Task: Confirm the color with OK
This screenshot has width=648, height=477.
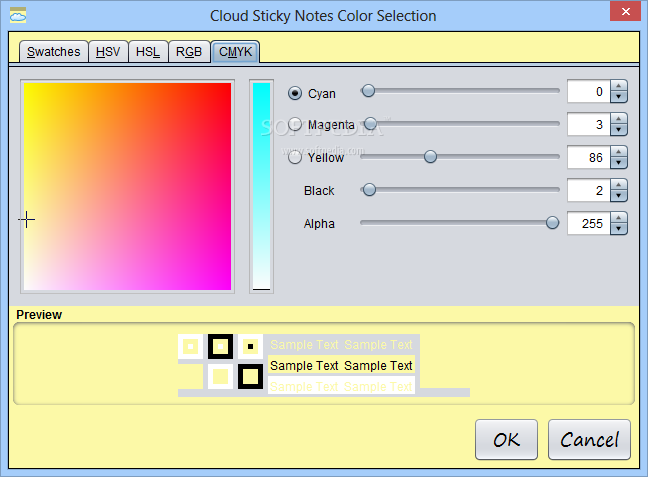Action: click(506, 439)
